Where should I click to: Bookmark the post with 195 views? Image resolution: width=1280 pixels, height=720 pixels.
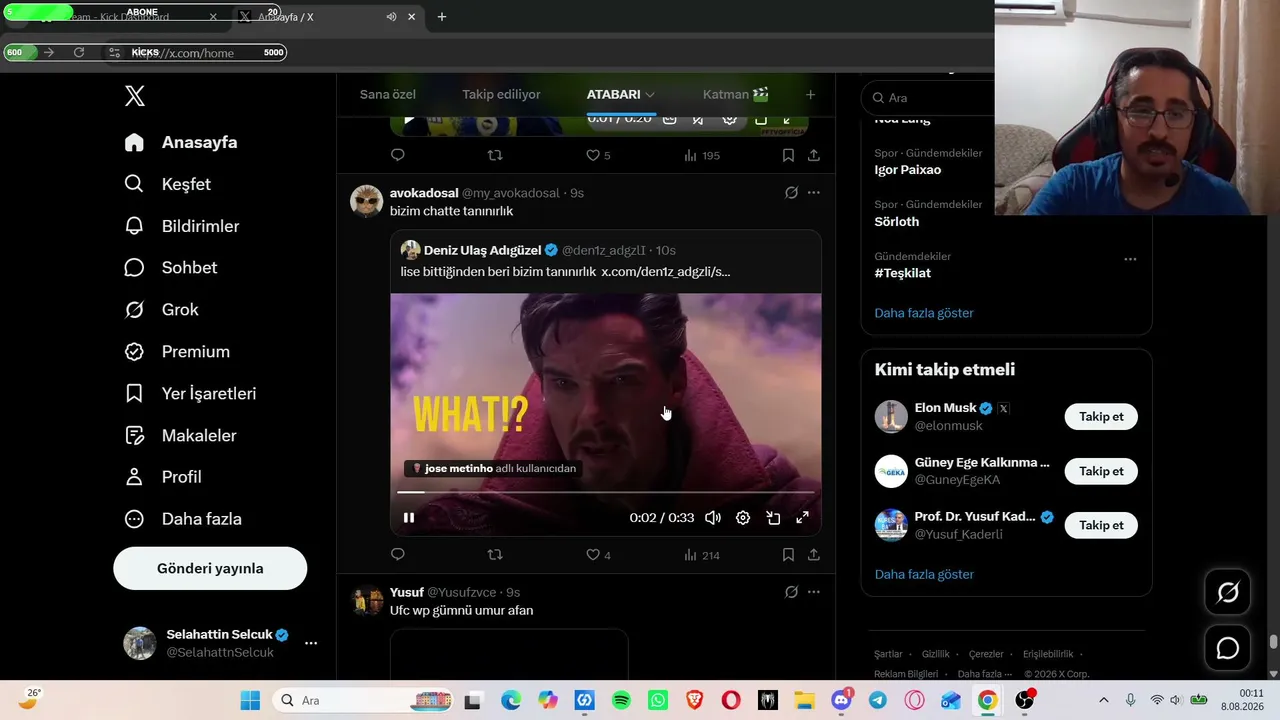click(x=788, y=155)
